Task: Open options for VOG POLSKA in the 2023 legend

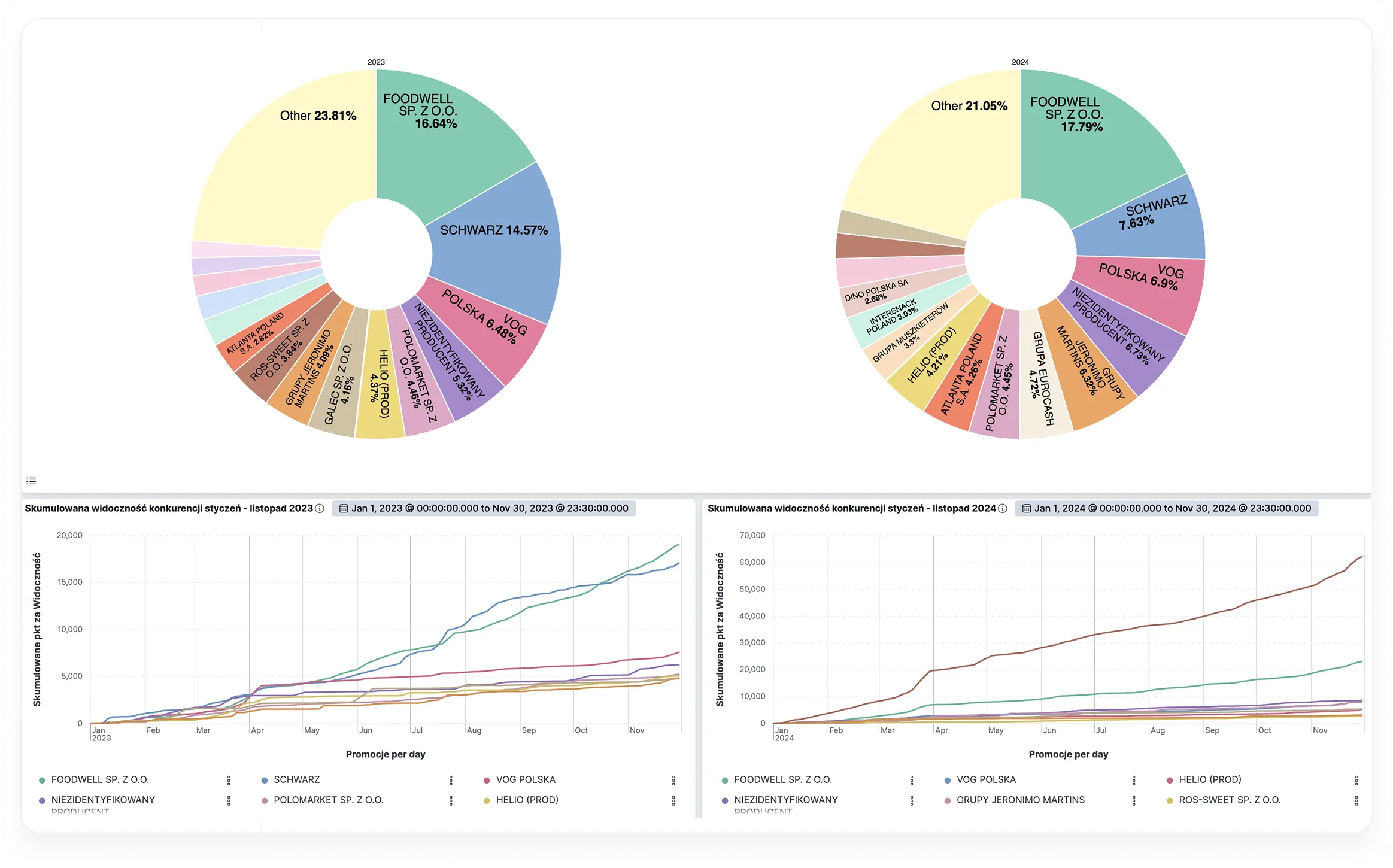Action: pyautogui.click(x=673, y=780)
